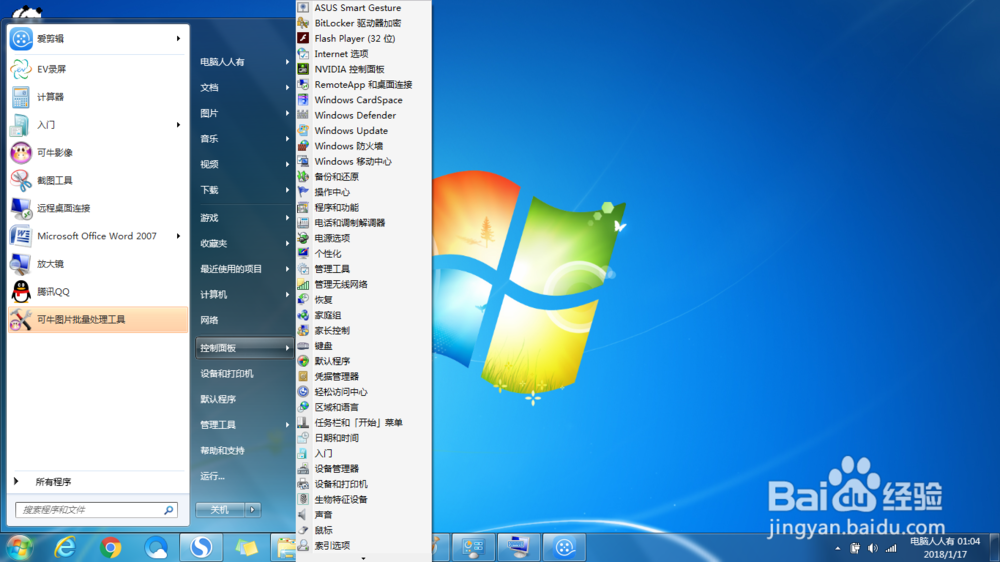The height and width of the screenshot is (562, 1000).
Task: Open sticky notes taskbar icon
Action: tap(247, 547)
